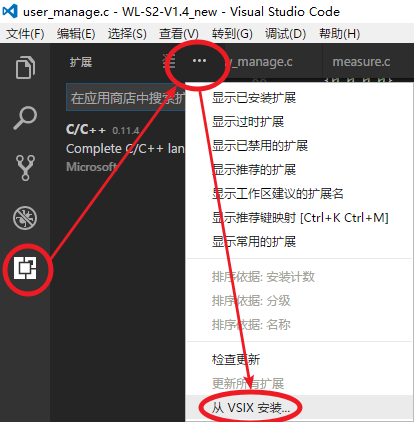Select 显示推荐键映射 menu item
This screenshot has width=414, height=422.
click(x=299, y=218)
